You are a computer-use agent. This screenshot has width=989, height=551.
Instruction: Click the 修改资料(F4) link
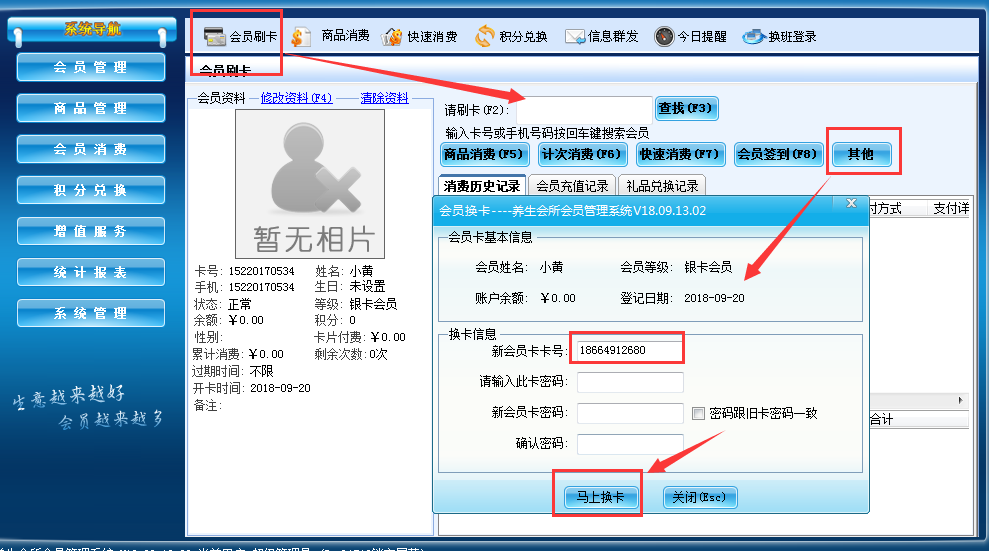(x=296, y=98)
